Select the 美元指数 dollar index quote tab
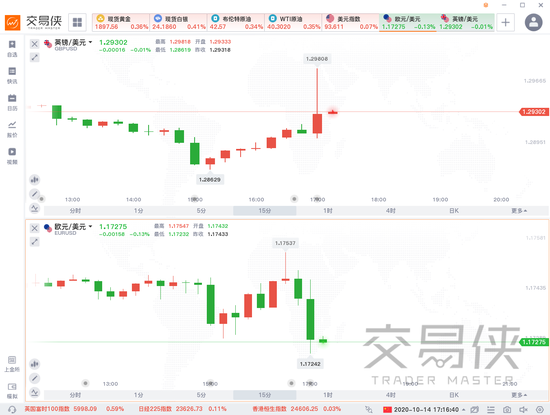 point(351,22)
